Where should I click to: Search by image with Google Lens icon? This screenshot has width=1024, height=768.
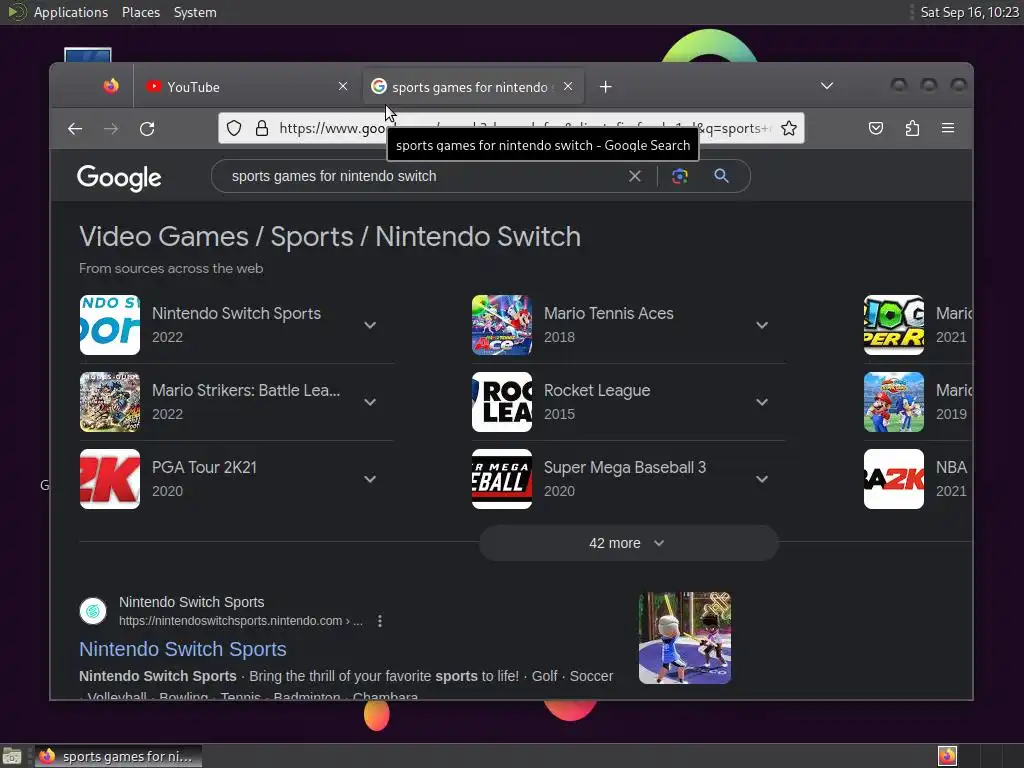click(680, 176)
